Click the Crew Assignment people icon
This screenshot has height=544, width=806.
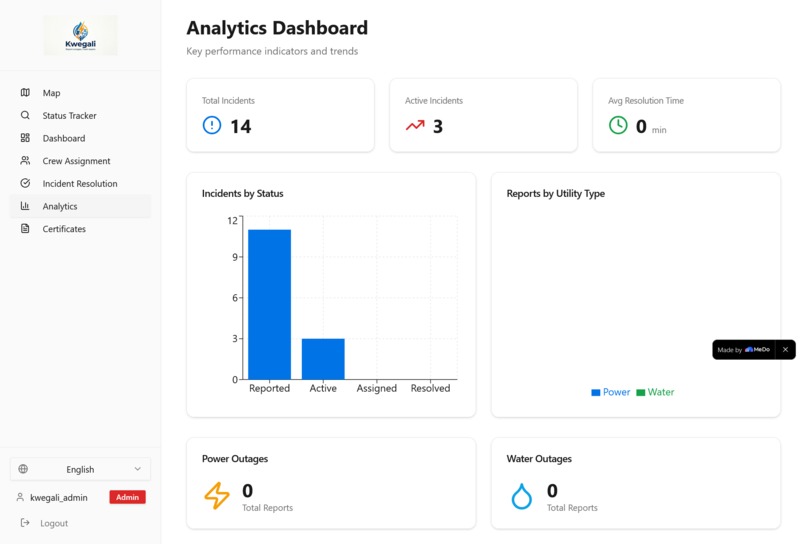(25, 160)
